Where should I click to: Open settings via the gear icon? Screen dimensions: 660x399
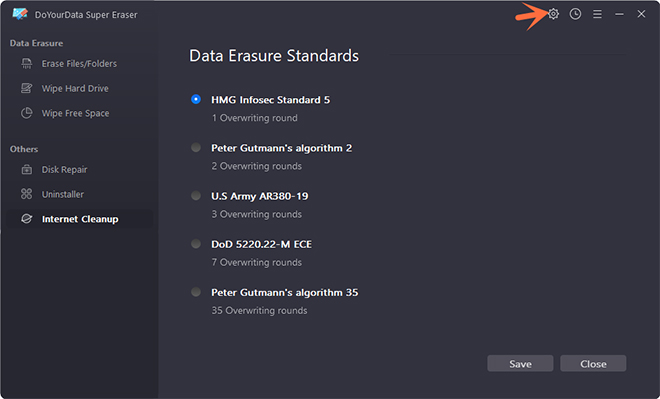[x=554, y=14]
